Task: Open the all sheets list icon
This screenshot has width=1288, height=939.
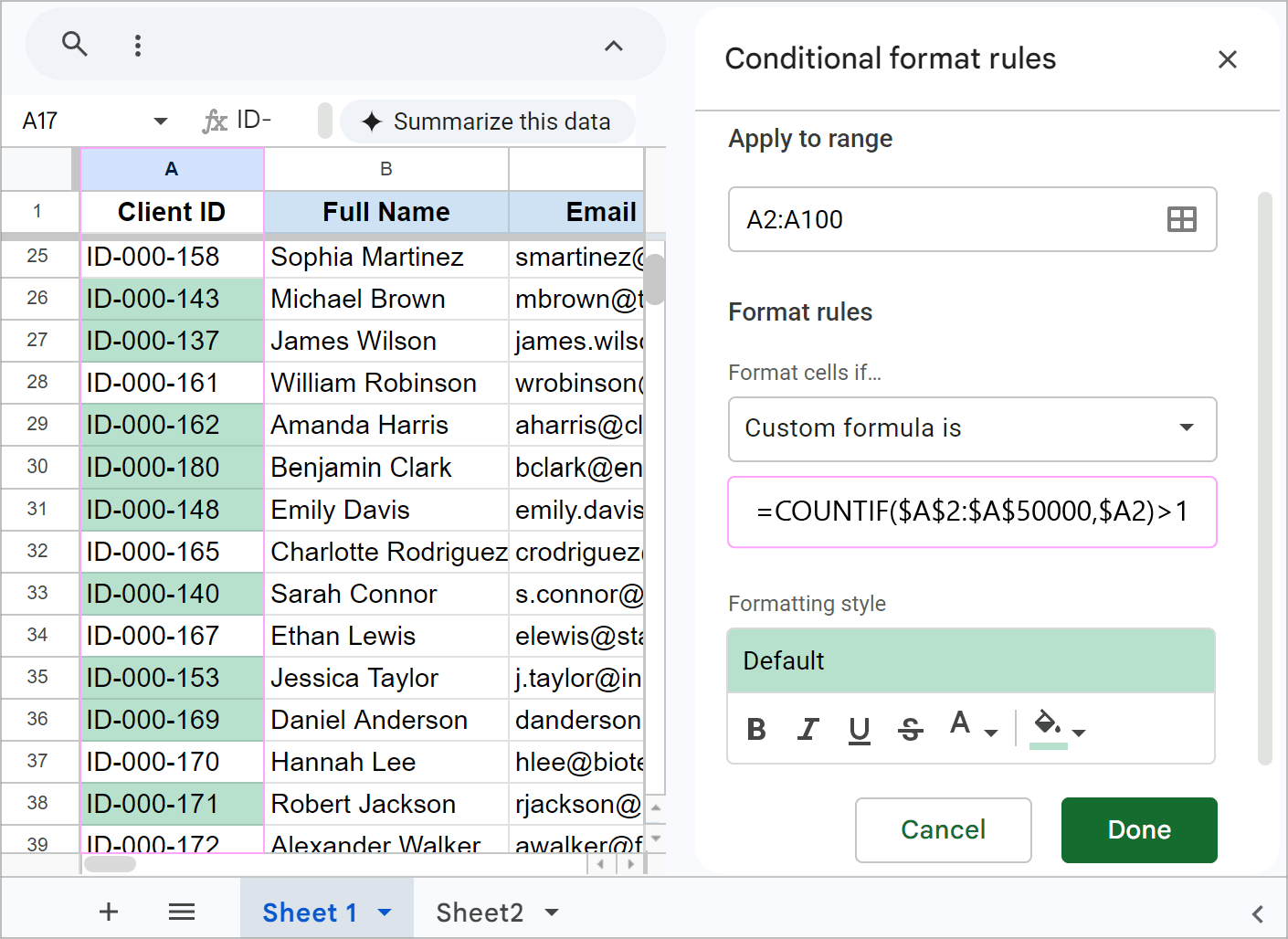Action: pyautogui.click(x=182, y=911)
